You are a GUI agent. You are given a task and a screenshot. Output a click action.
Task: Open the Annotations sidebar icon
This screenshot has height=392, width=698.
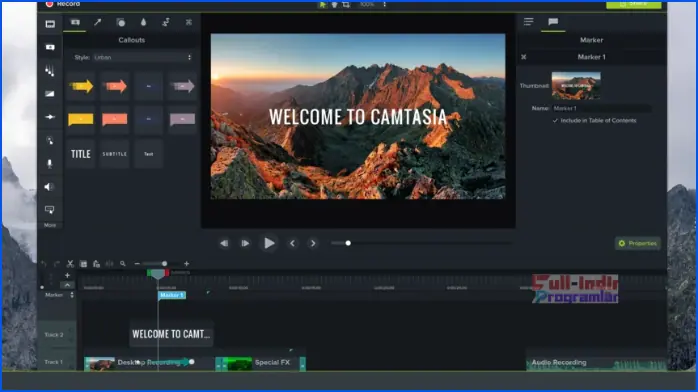pos(50,47)
